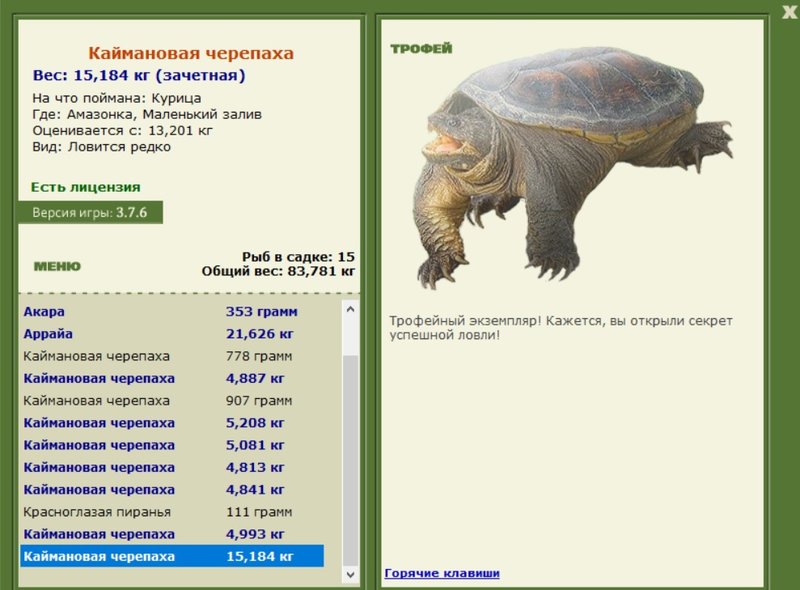Viewport: 800px width, 590px height.
Task: Click Где: Амазонка, Маленький залив text
Action: pos(147,114)
